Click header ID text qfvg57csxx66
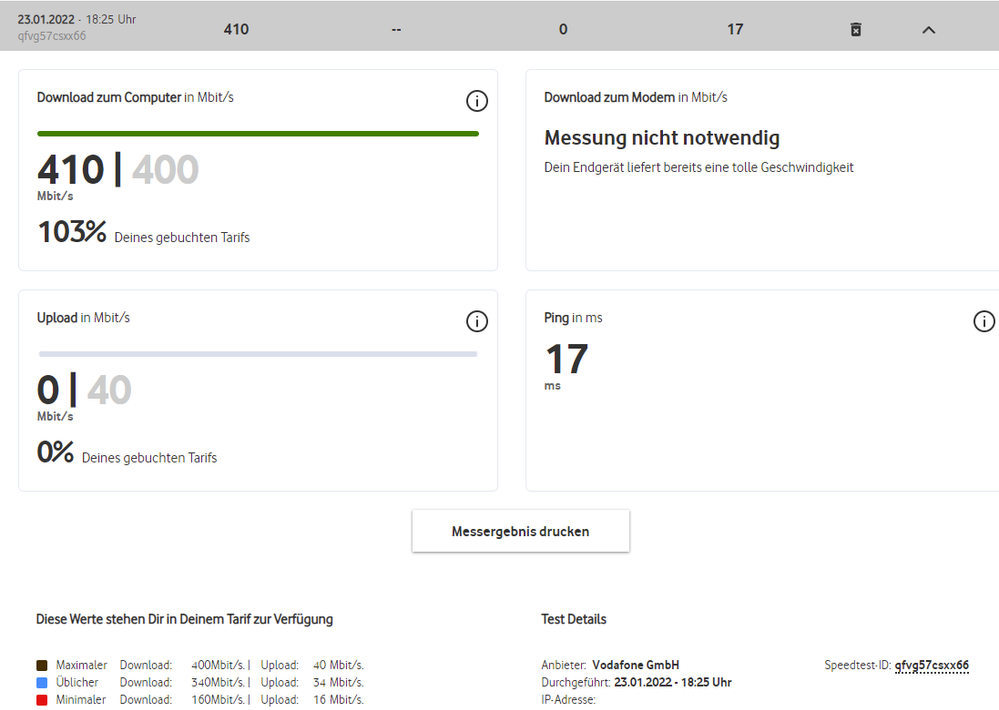The image size is (999, 710). tap(52, 36)
